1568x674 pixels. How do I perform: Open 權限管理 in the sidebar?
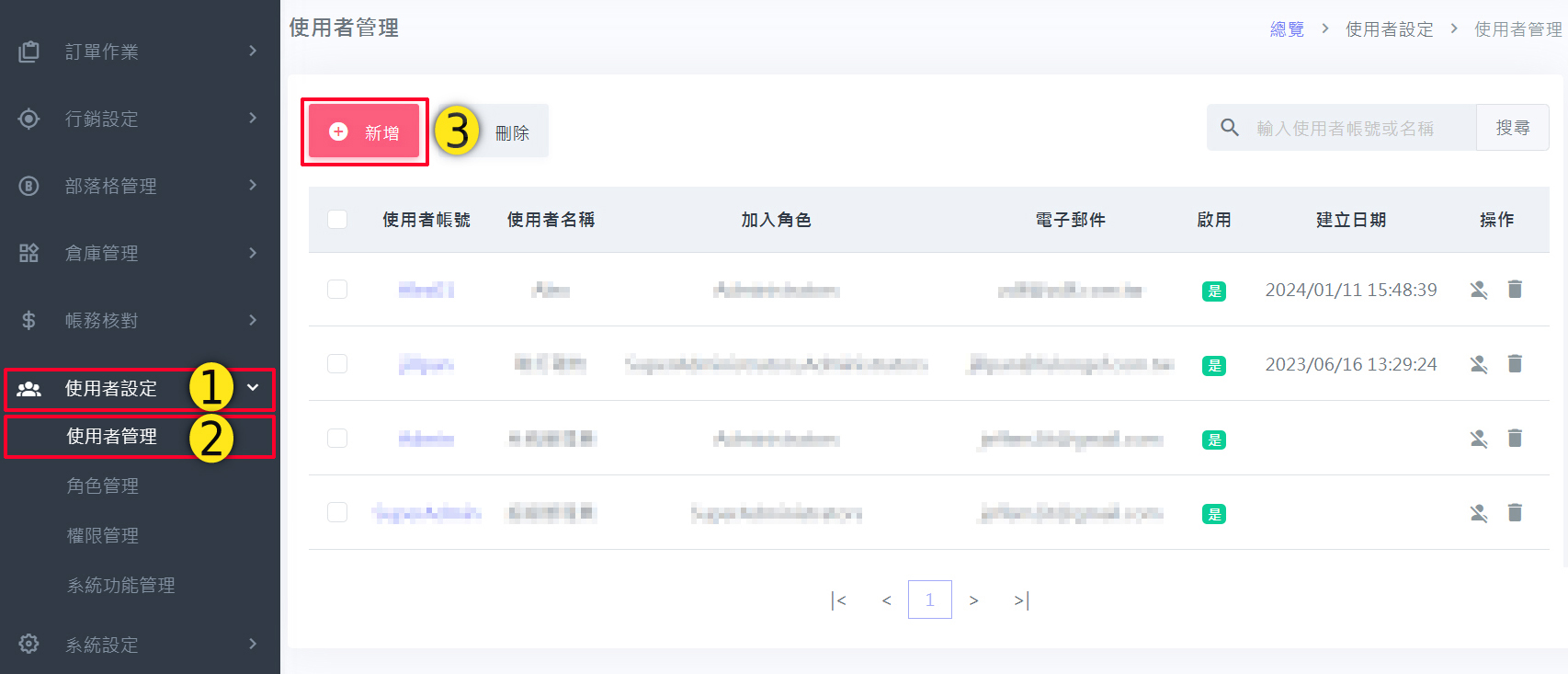pyautogui.click(x=103, y=535)
